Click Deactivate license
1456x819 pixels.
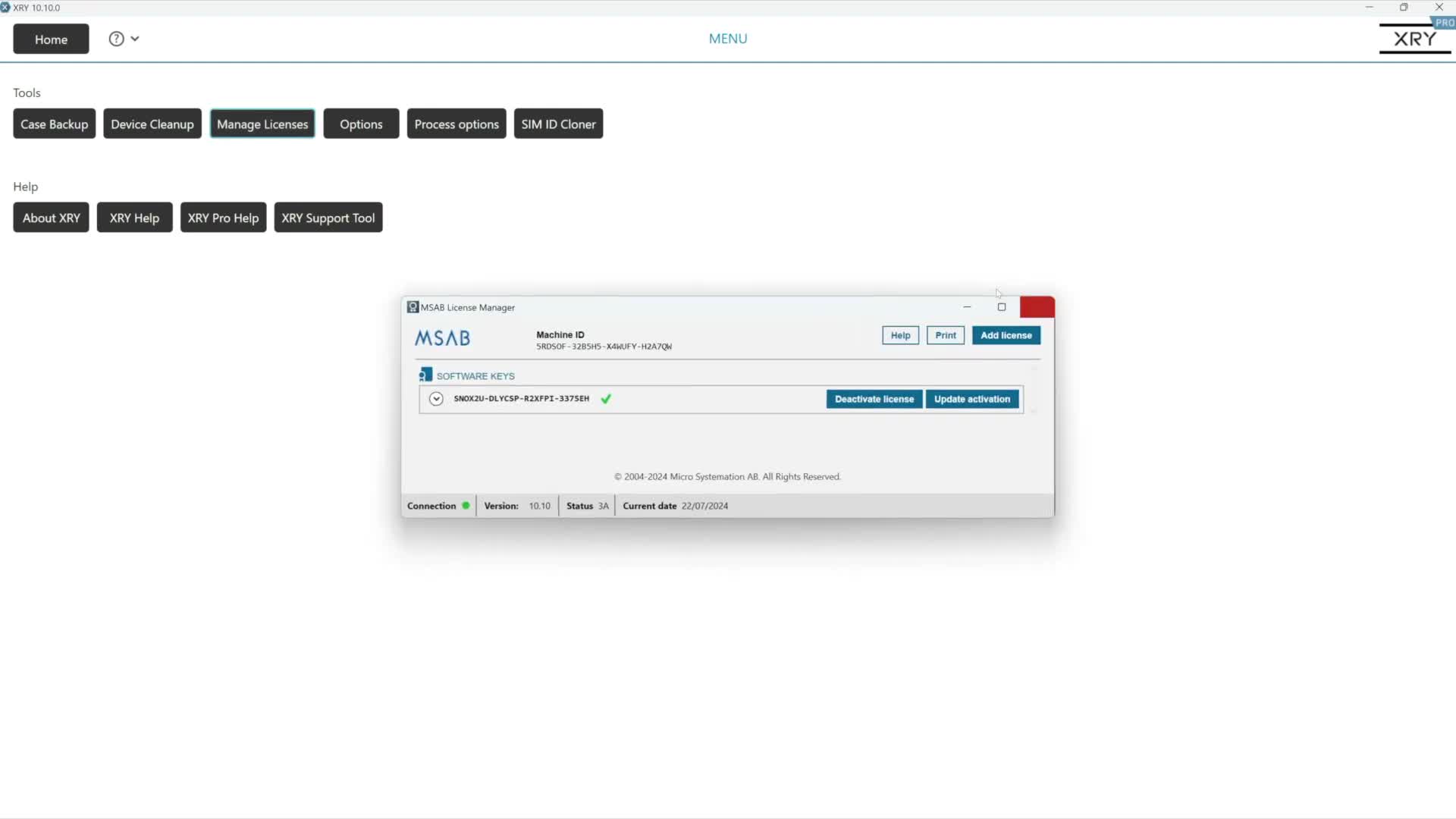pos(874,399)
